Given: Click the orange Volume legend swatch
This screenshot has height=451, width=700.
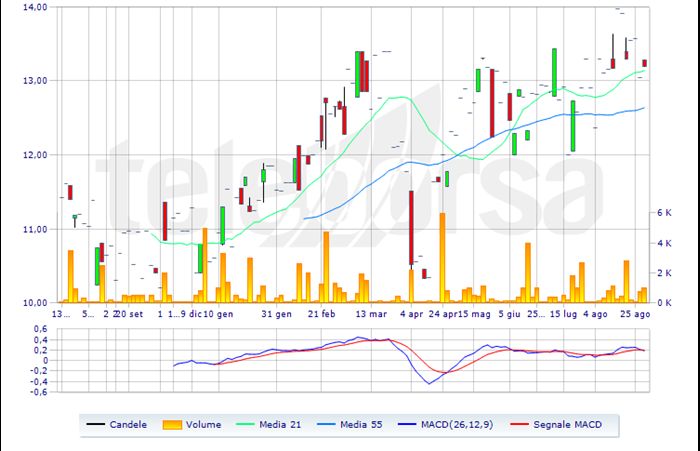Looking at the screenshot, I should coord(172,425).
